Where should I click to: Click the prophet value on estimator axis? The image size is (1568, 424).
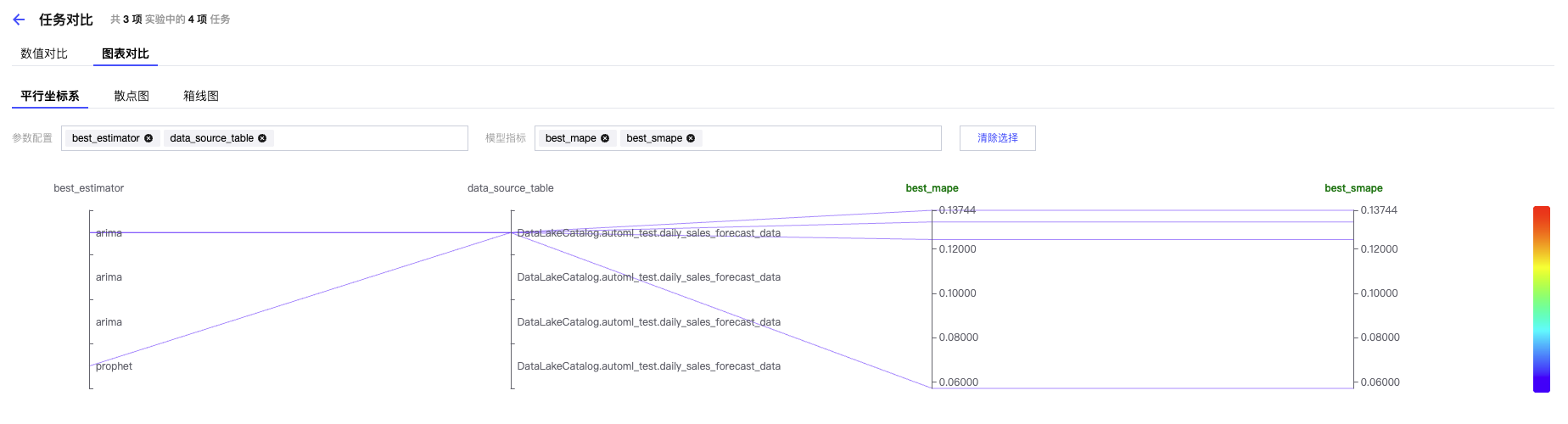pos(114,366)
